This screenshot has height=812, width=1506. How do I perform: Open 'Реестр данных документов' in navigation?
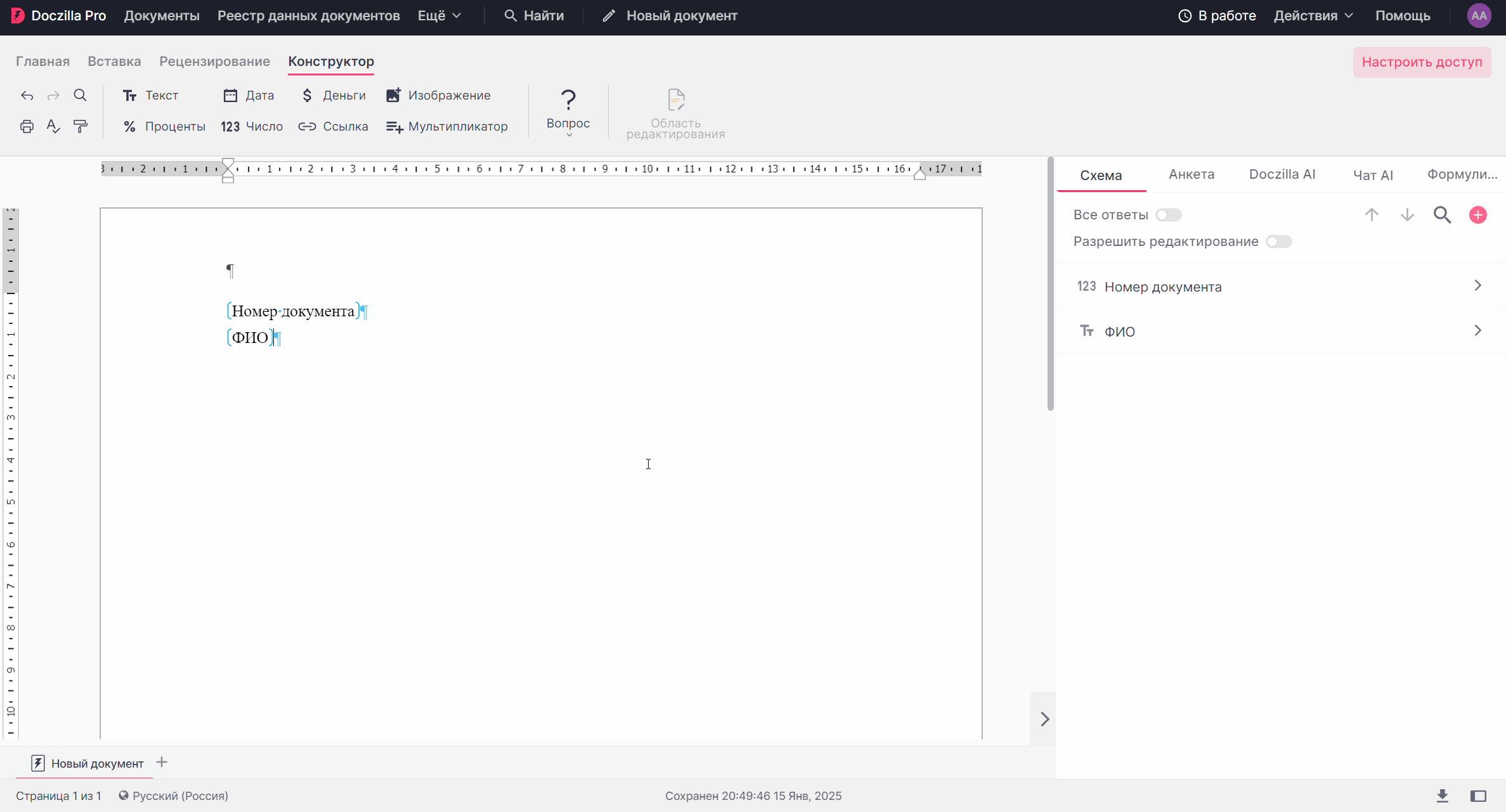[x=309, y=16]
